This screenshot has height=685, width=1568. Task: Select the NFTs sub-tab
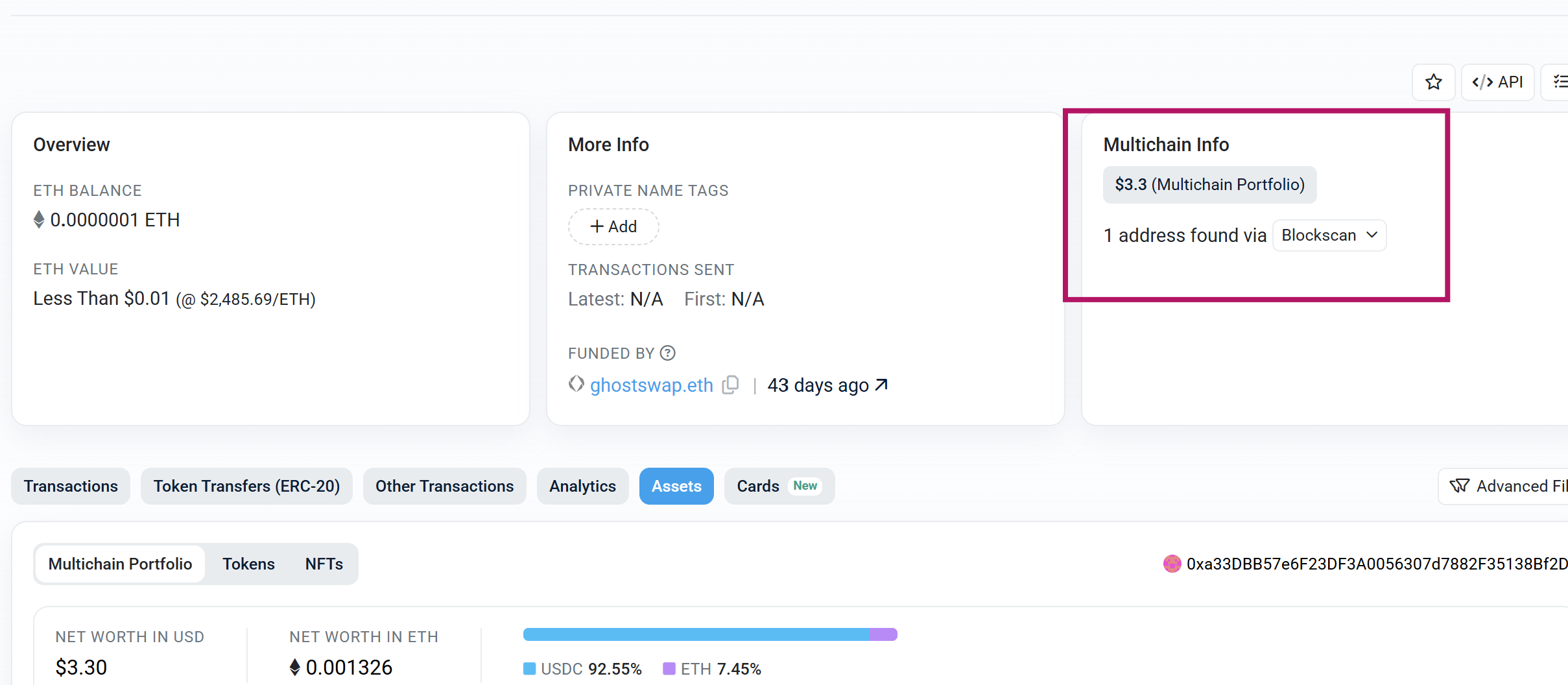[324, 564]
